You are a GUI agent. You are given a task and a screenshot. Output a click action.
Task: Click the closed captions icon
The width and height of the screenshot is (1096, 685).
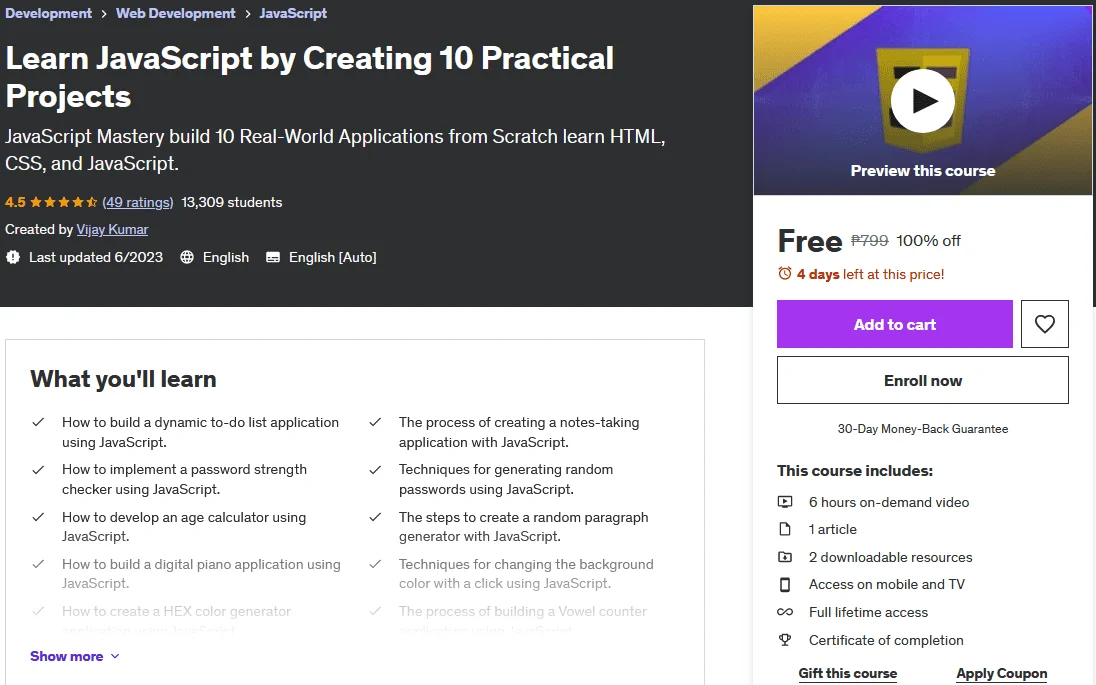(x=273, y=257)
